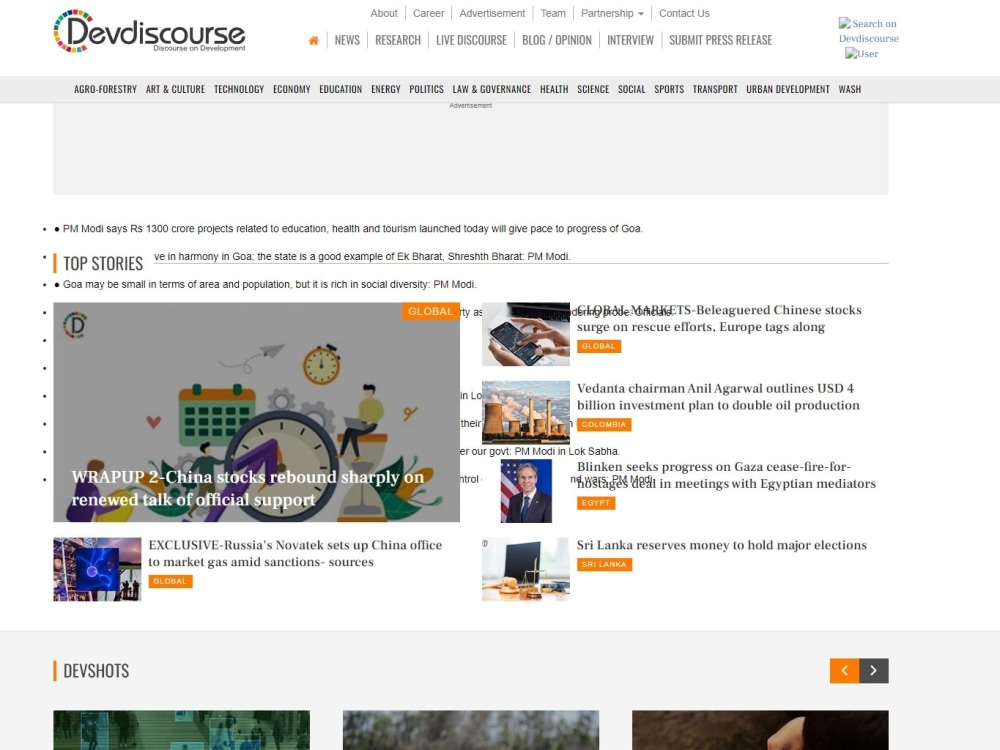
Task: Open TECHNOLOGY category
Action: tap(239, 89)
